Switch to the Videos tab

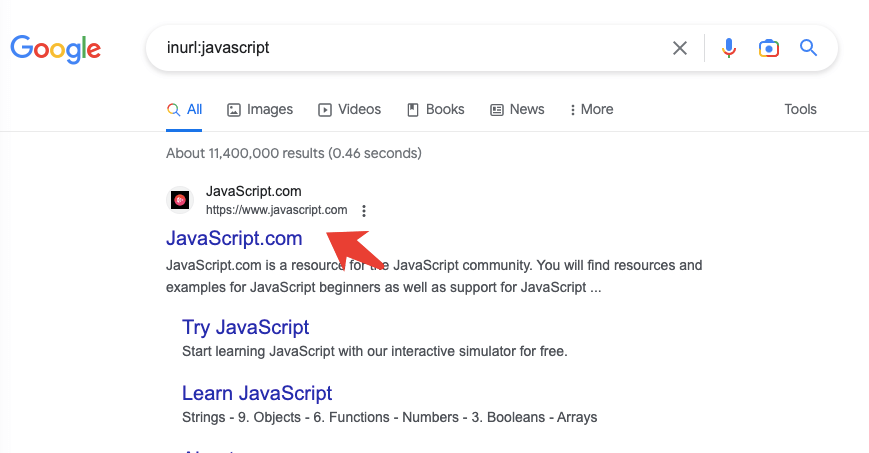coord(350,110)
